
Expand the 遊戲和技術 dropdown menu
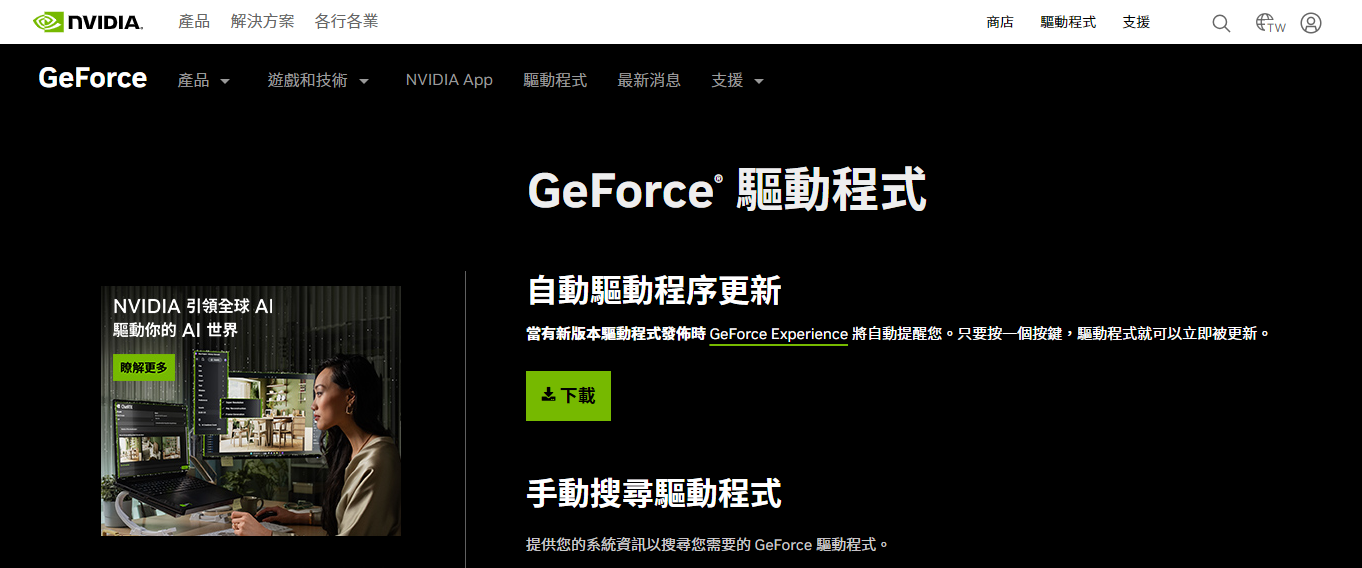click(318, 80)
